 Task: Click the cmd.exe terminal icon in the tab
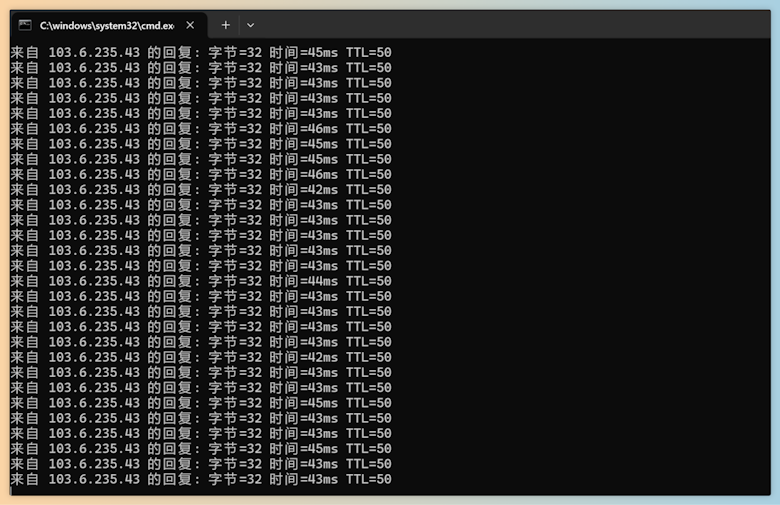point(25,25)
